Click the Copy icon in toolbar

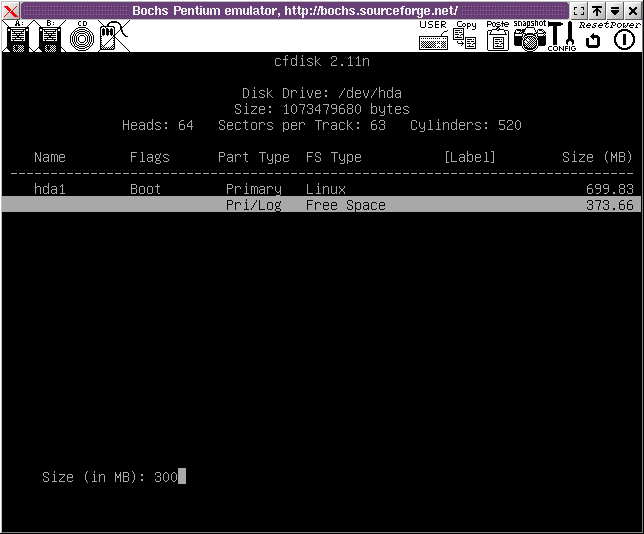pyautogui.click(x=465, y=37)
